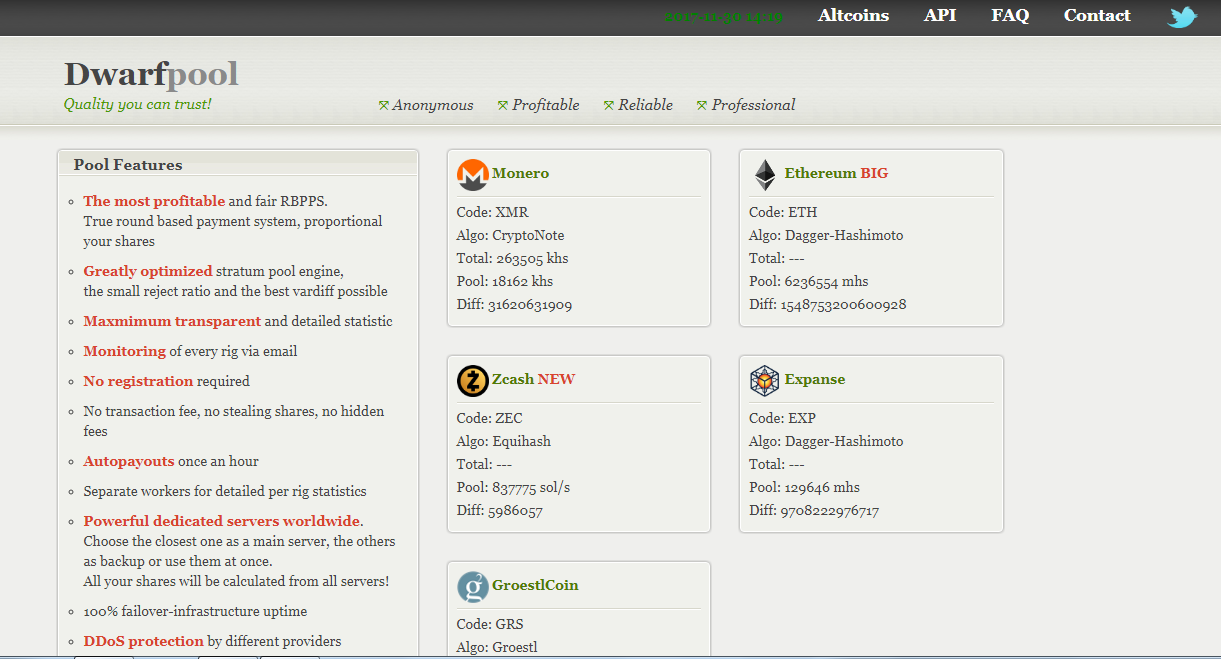Click the Zcash coin logo
The width and height of the screenshot is (1221, 659).
coord(472,380)
